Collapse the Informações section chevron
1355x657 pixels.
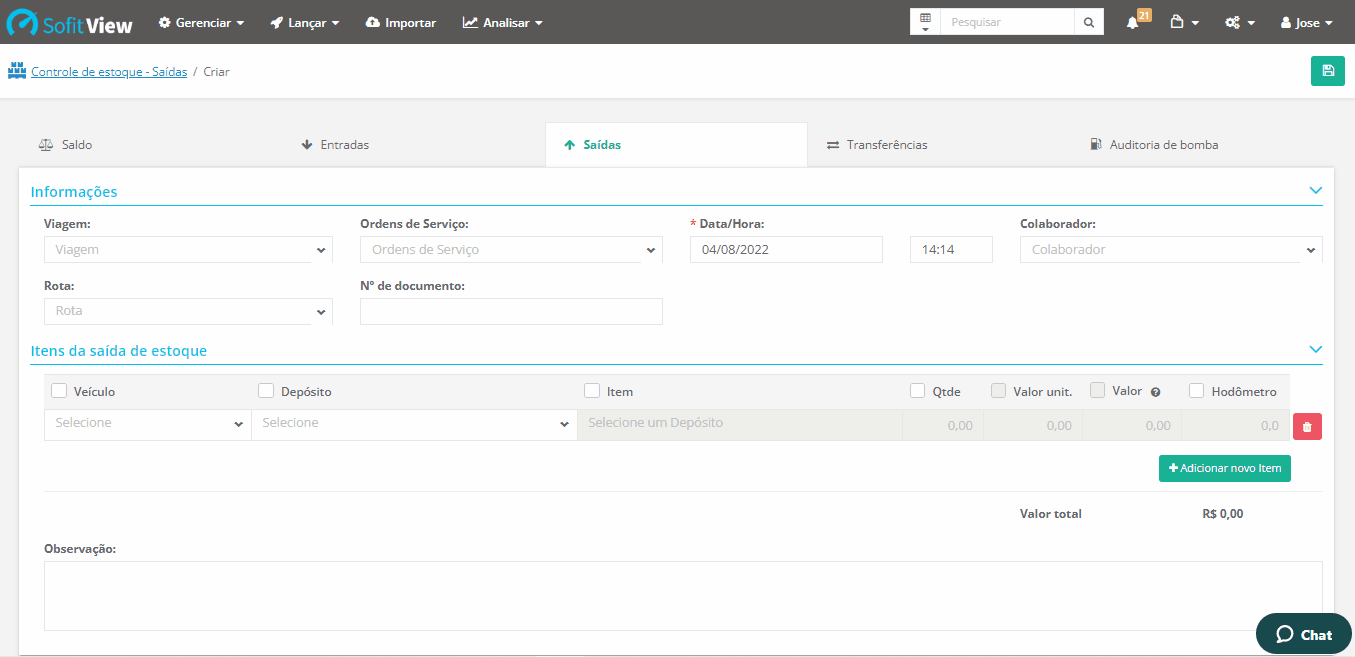click(1316, 190)
